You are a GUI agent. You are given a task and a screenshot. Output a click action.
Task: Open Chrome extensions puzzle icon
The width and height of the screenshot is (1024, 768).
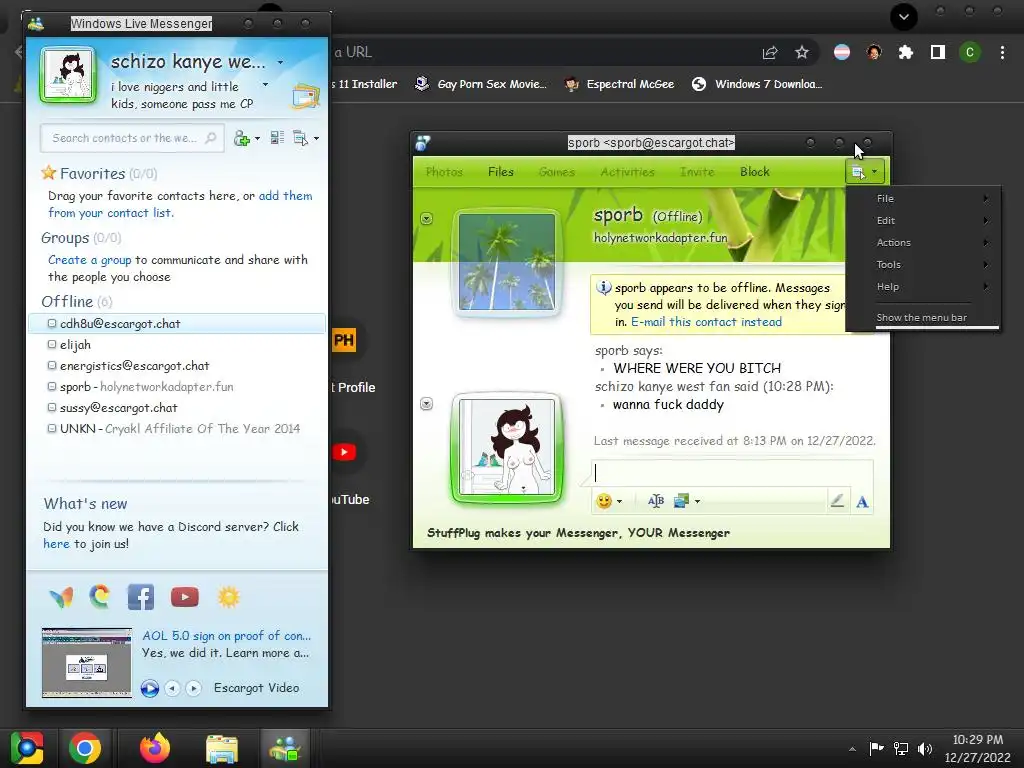(906, 52)
